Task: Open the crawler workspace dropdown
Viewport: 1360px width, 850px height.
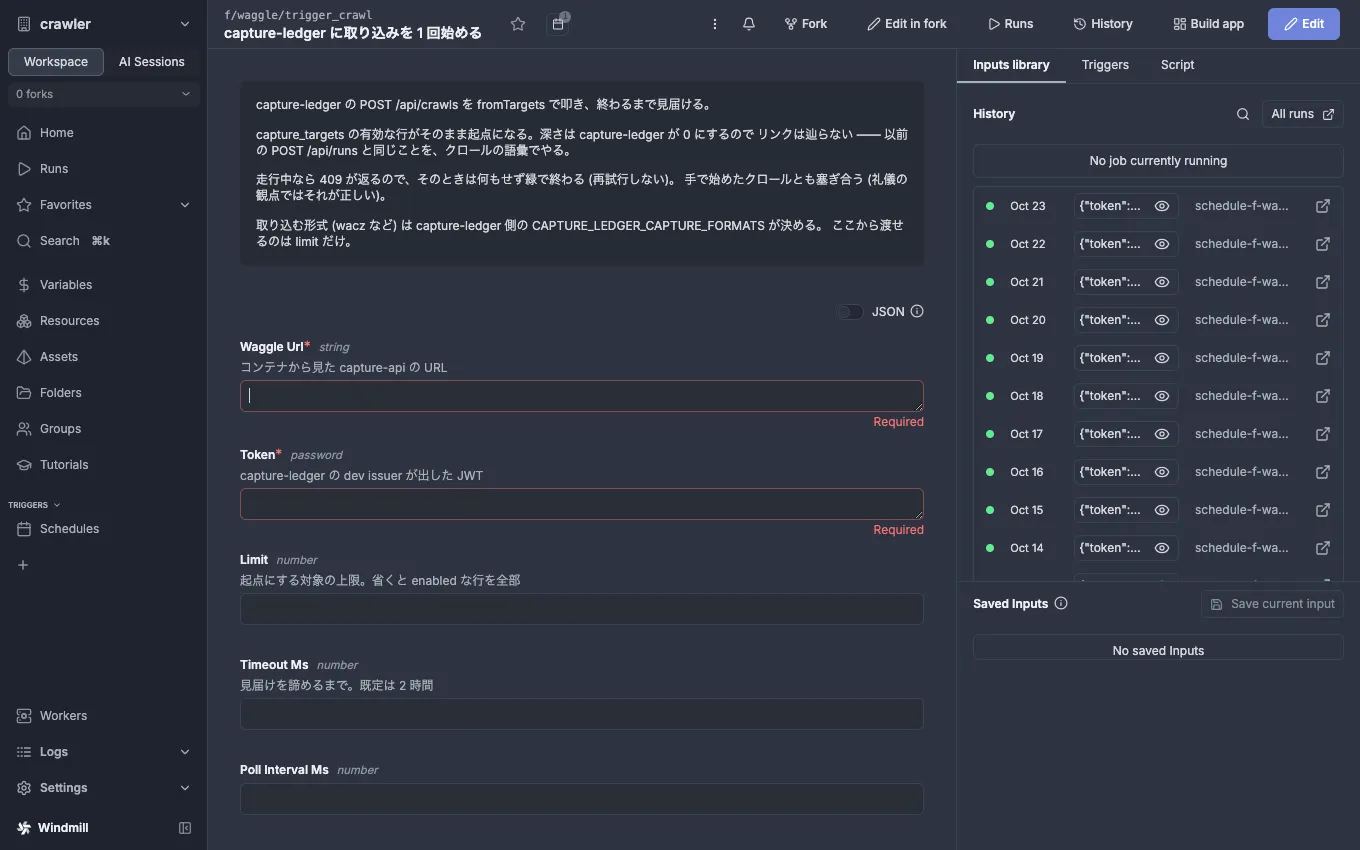Action: pos(104,24)
